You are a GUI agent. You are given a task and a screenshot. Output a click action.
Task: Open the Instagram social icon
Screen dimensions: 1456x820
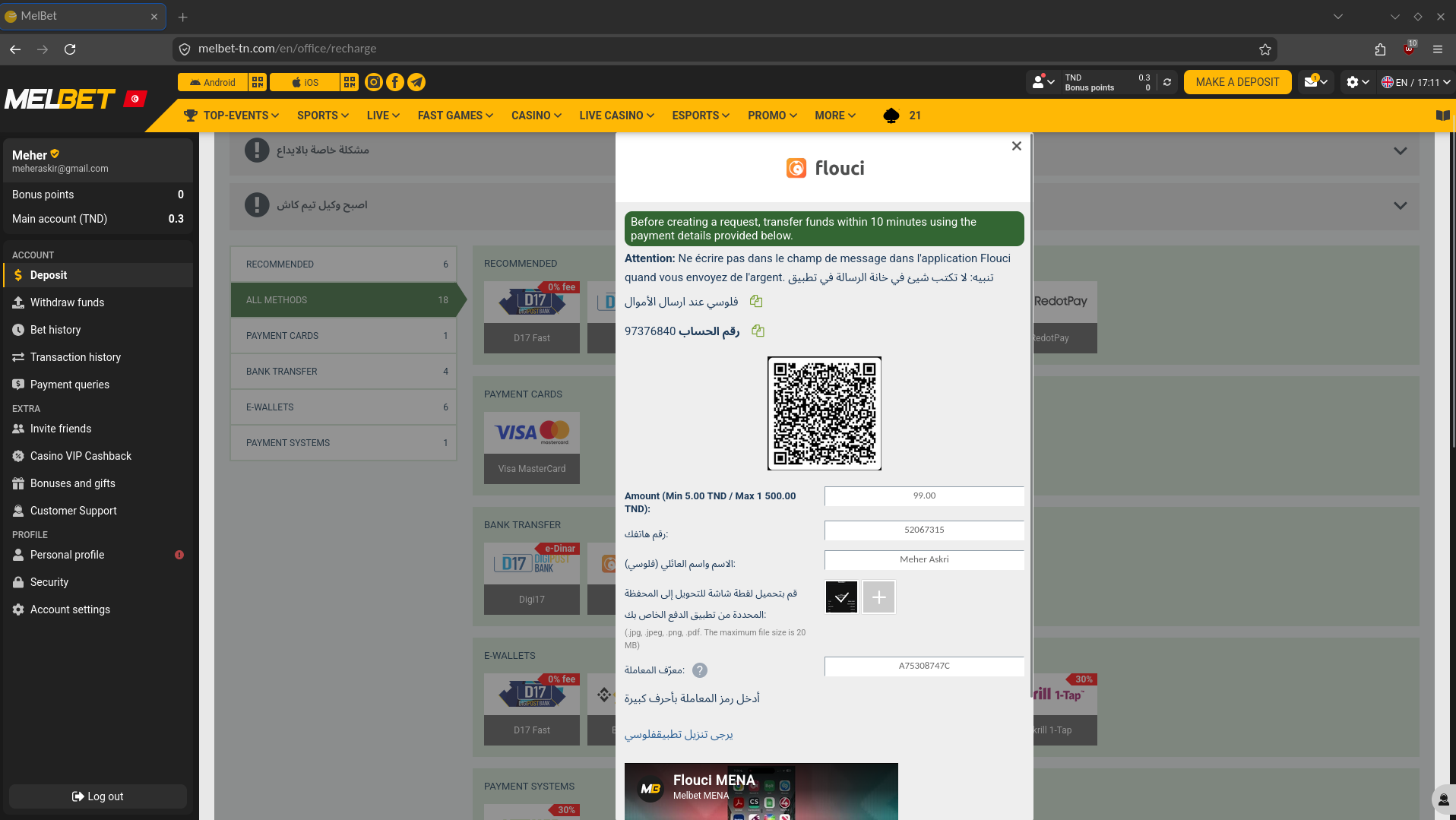tap(374, 82)
